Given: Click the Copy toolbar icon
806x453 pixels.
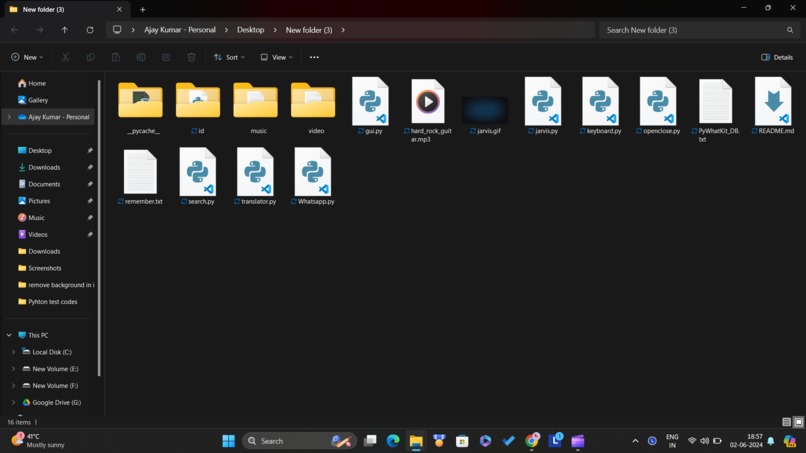Looking at the screenshot, I should click(x=90, y=57).
